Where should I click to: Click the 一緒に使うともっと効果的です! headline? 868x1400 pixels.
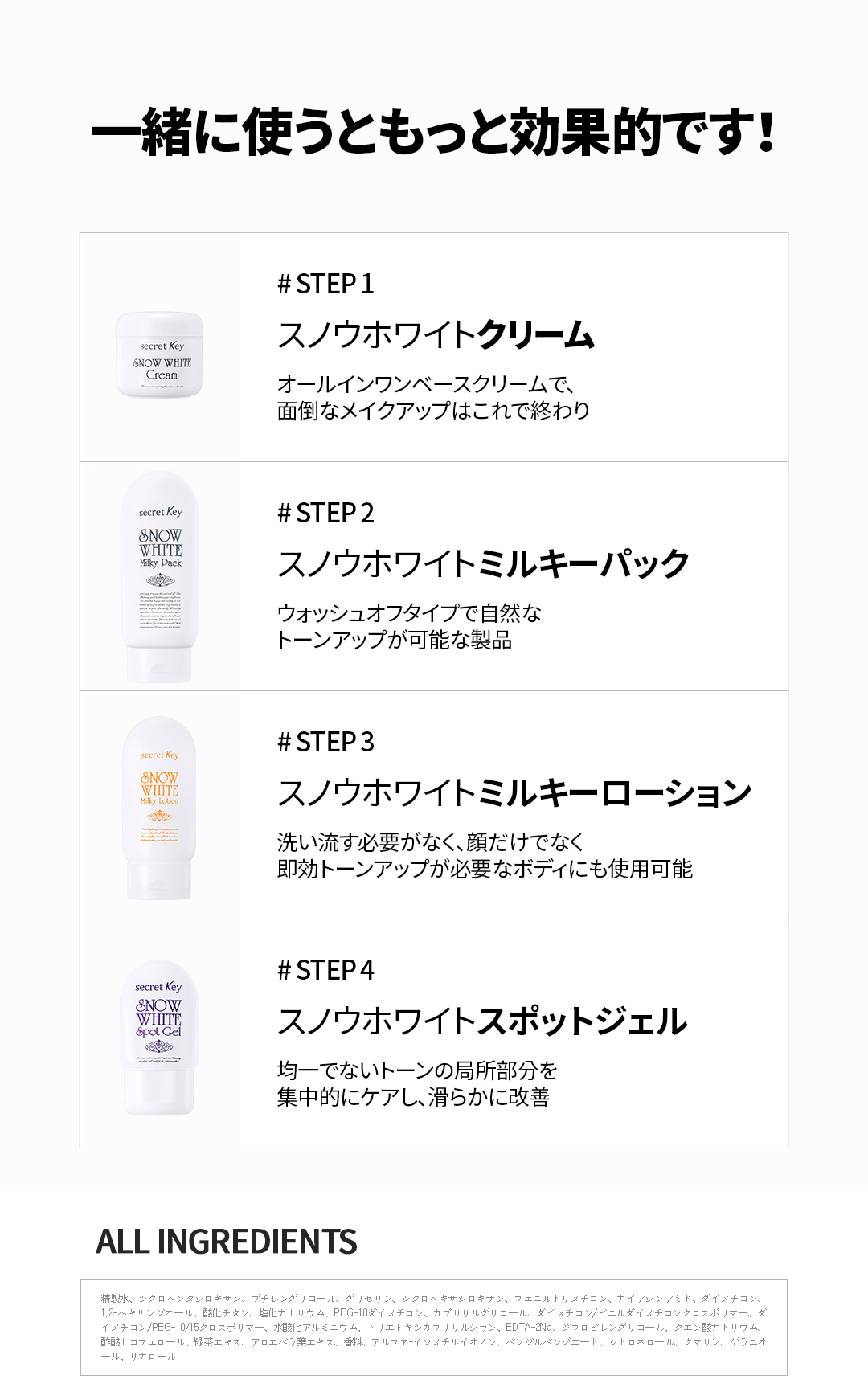click(434, 132)
